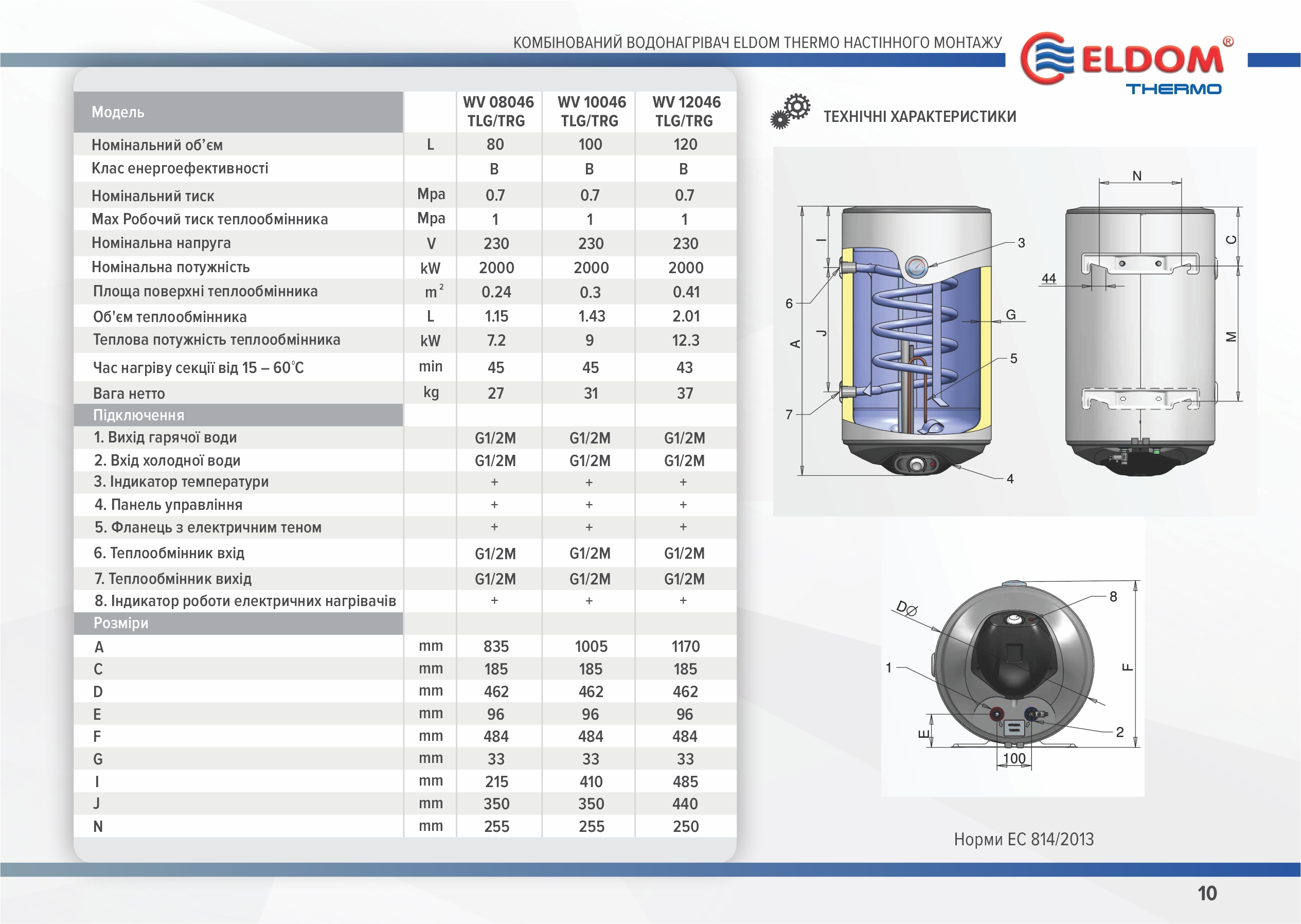Click the '2.01' exchanger volume value

point(686,316)
